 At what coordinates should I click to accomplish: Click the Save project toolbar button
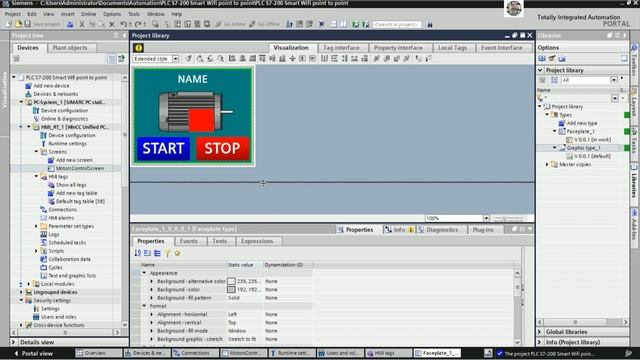pos(43,24)
